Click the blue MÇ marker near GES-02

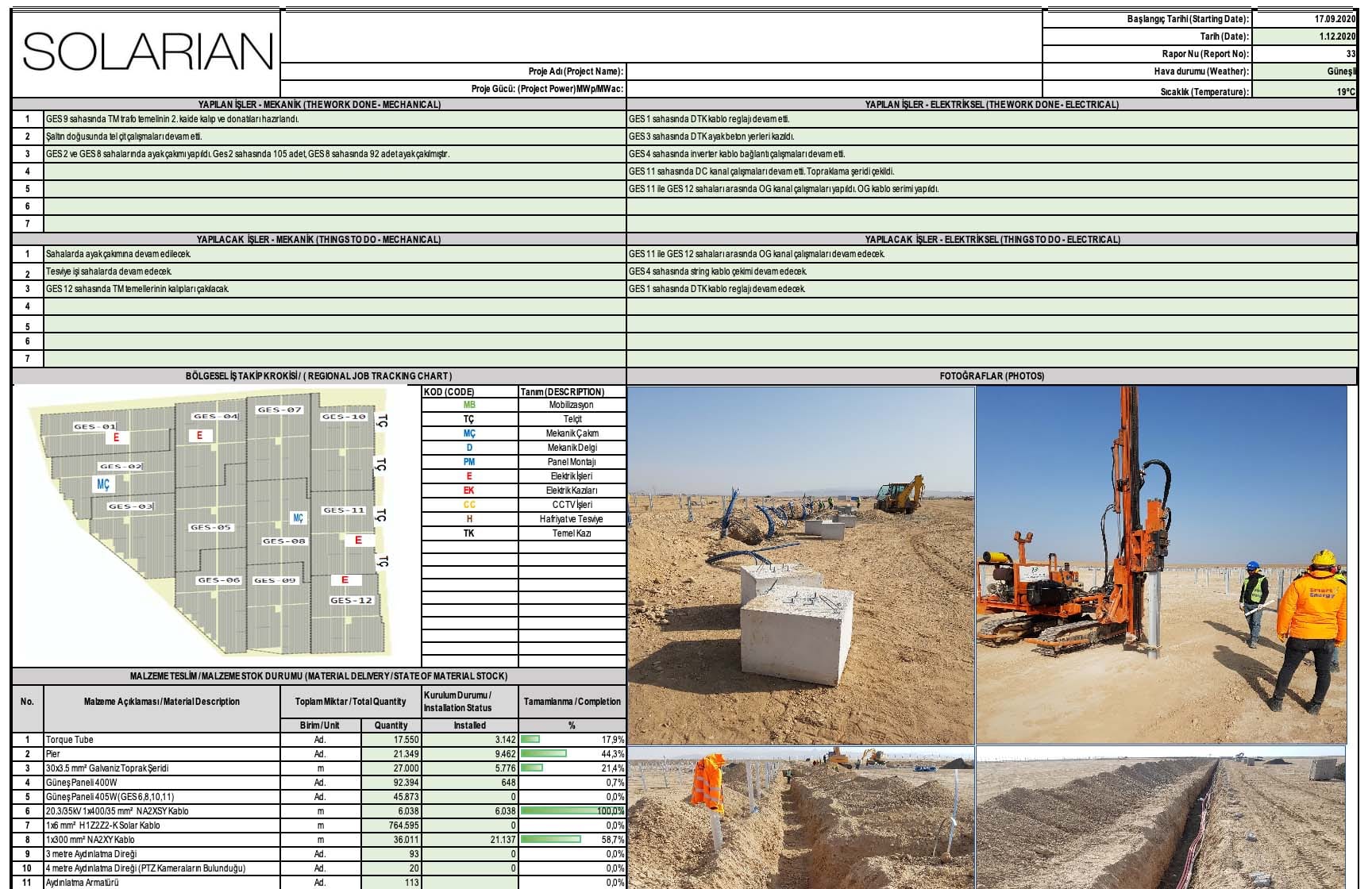pyautogui.click(x=103, y=484)
